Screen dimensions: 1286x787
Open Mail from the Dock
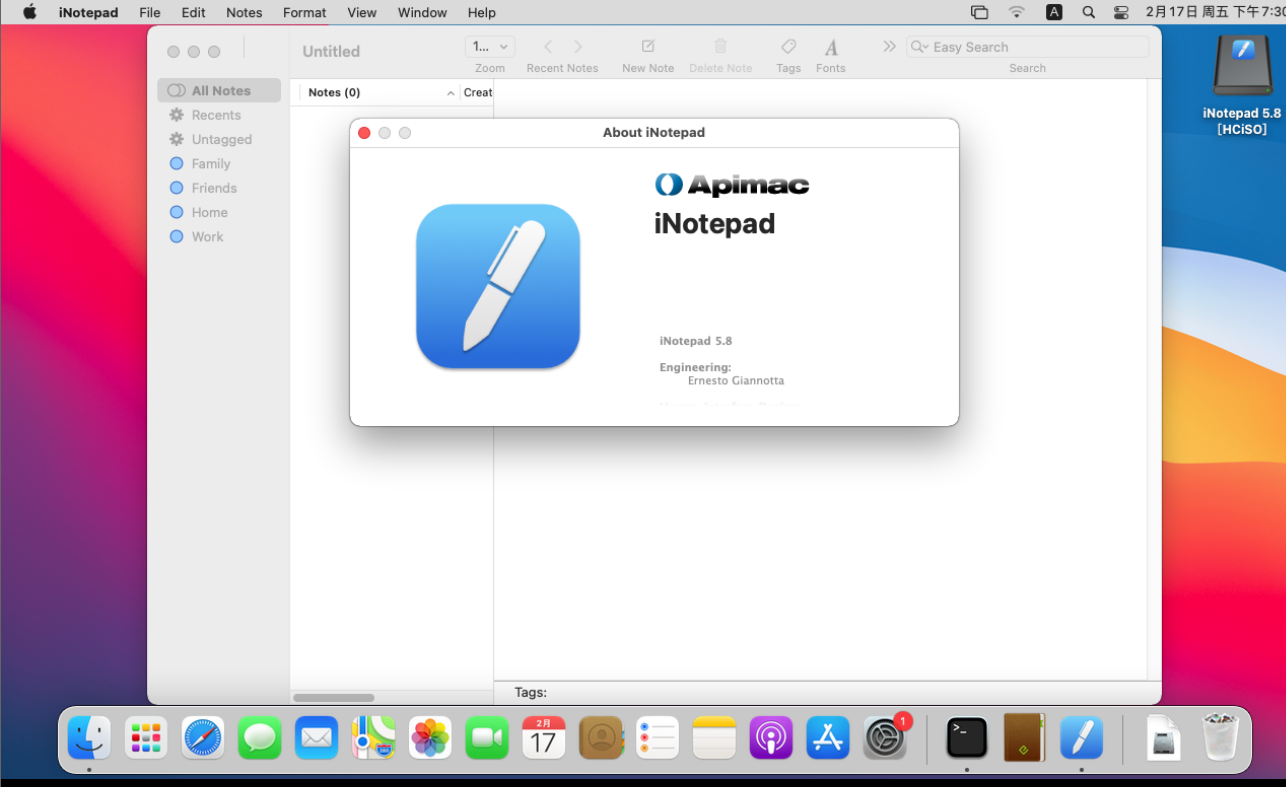coord(317,739)
